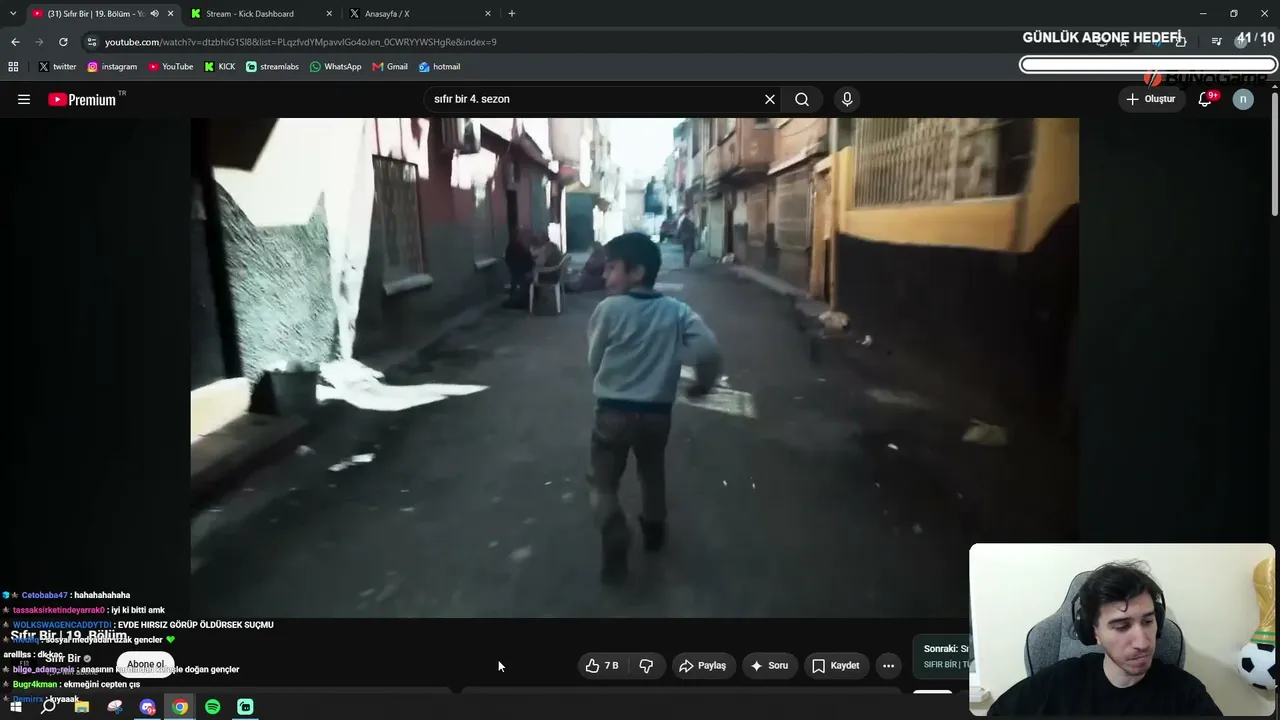Open a new browser tab

coord(512,13)
